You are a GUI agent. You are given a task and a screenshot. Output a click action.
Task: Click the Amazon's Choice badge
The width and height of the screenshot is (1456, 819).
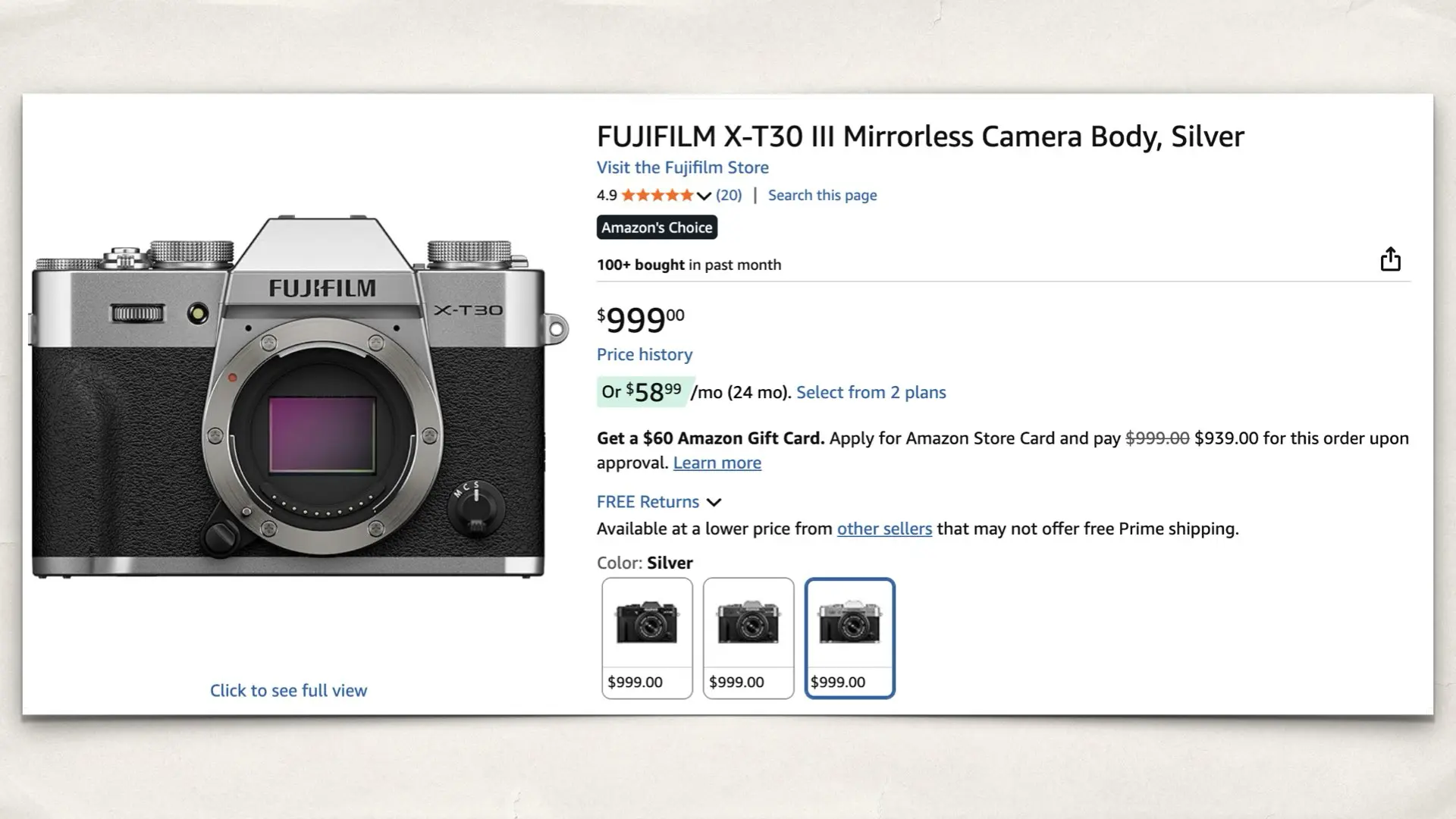[x=657, y=227]
